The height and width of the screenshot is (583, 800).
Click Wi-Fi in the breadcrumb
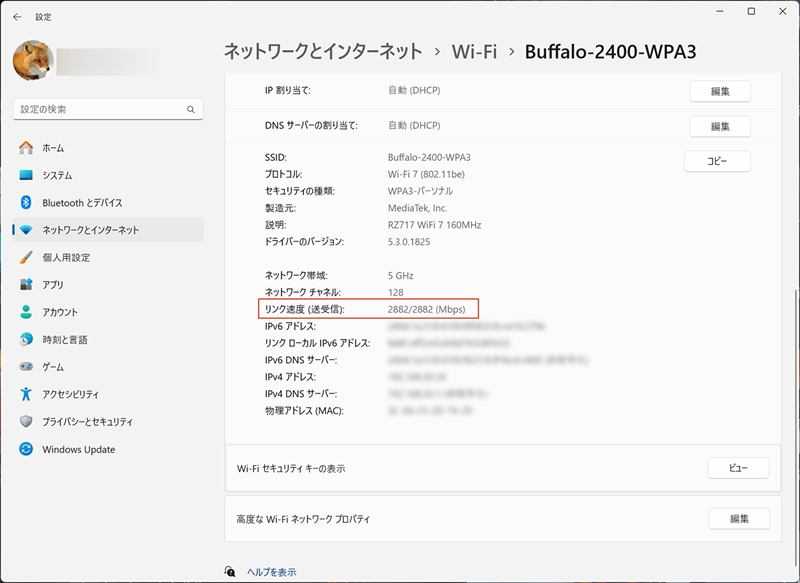[474, 52]
